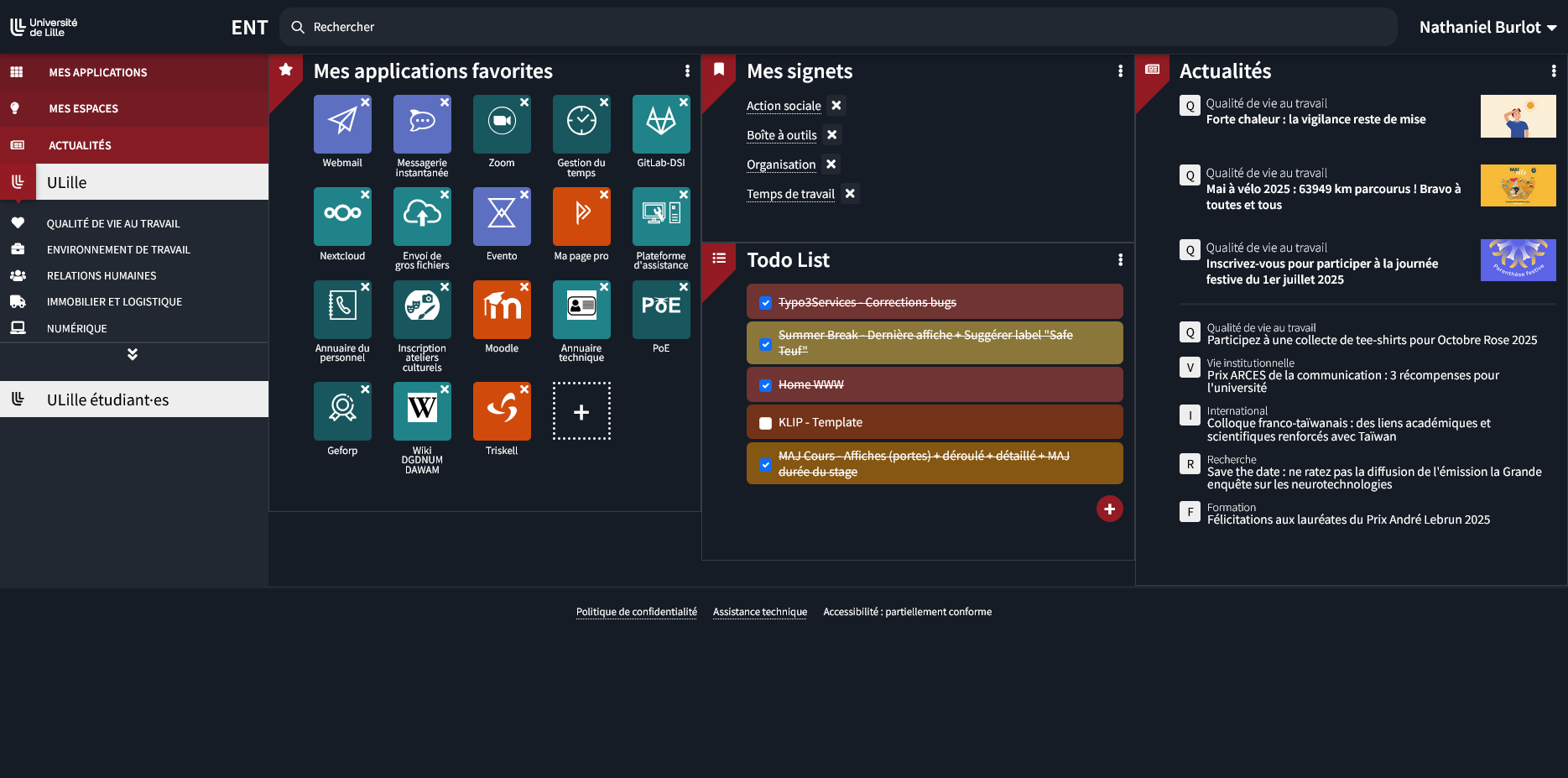This screenshot has height=778, width=1568.
Task: Open the GitLab-DSI application
Action: point(661,124)
